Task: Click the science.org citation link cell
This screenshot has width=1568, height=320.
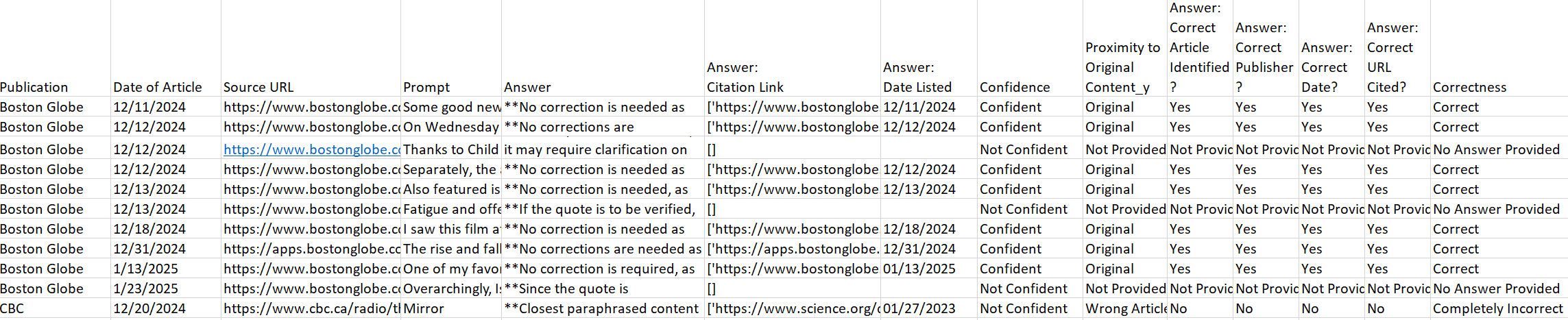Action: (x=792, y=308)
